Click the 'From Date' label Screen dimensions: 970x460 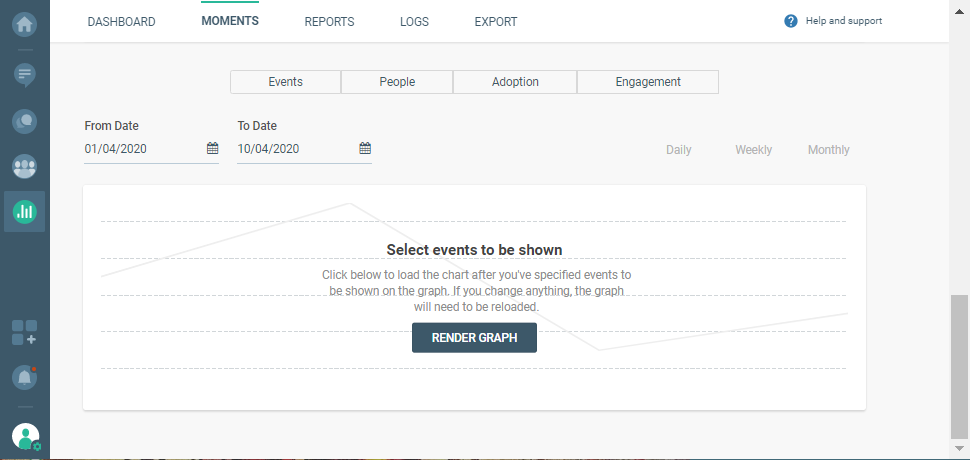pyautogui.click(x=111, y=126)
